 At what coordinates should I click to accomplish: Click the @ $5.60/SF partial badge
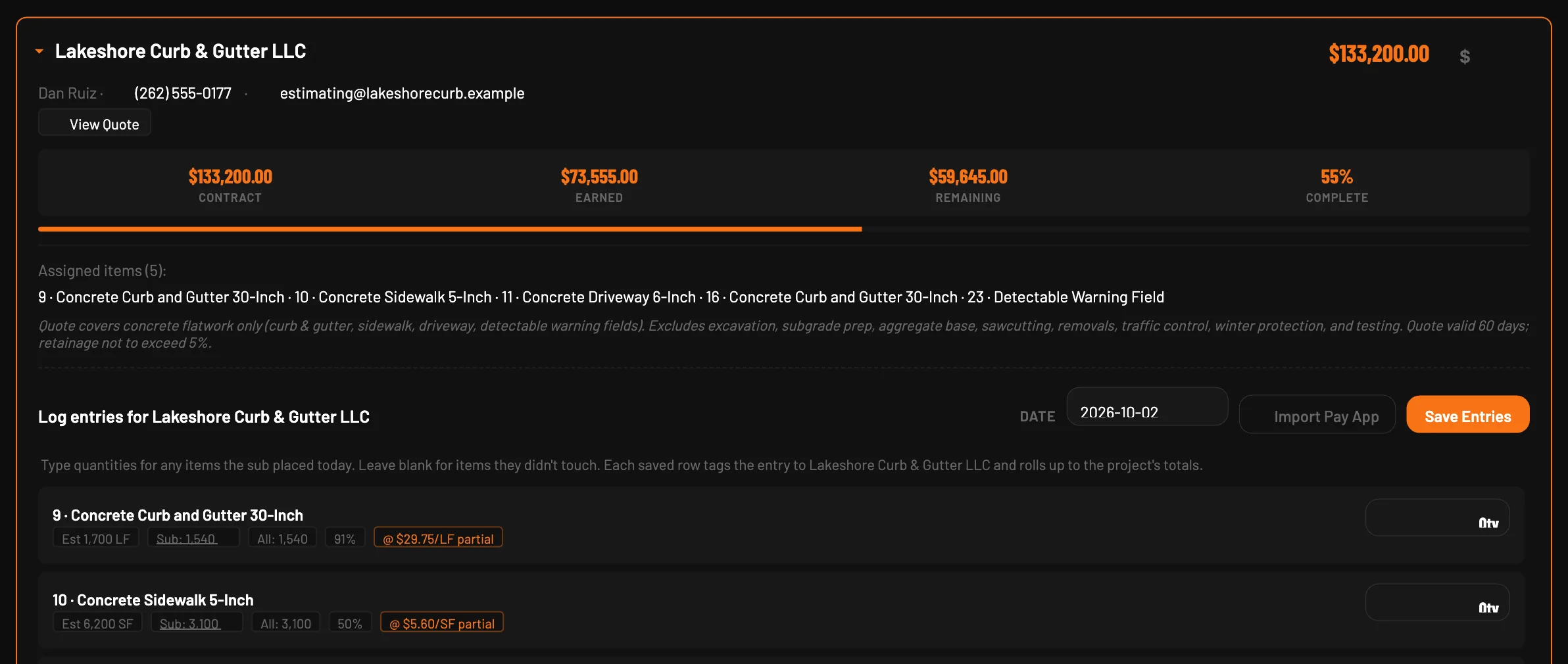pyautogui.click(x=442, y=622)
